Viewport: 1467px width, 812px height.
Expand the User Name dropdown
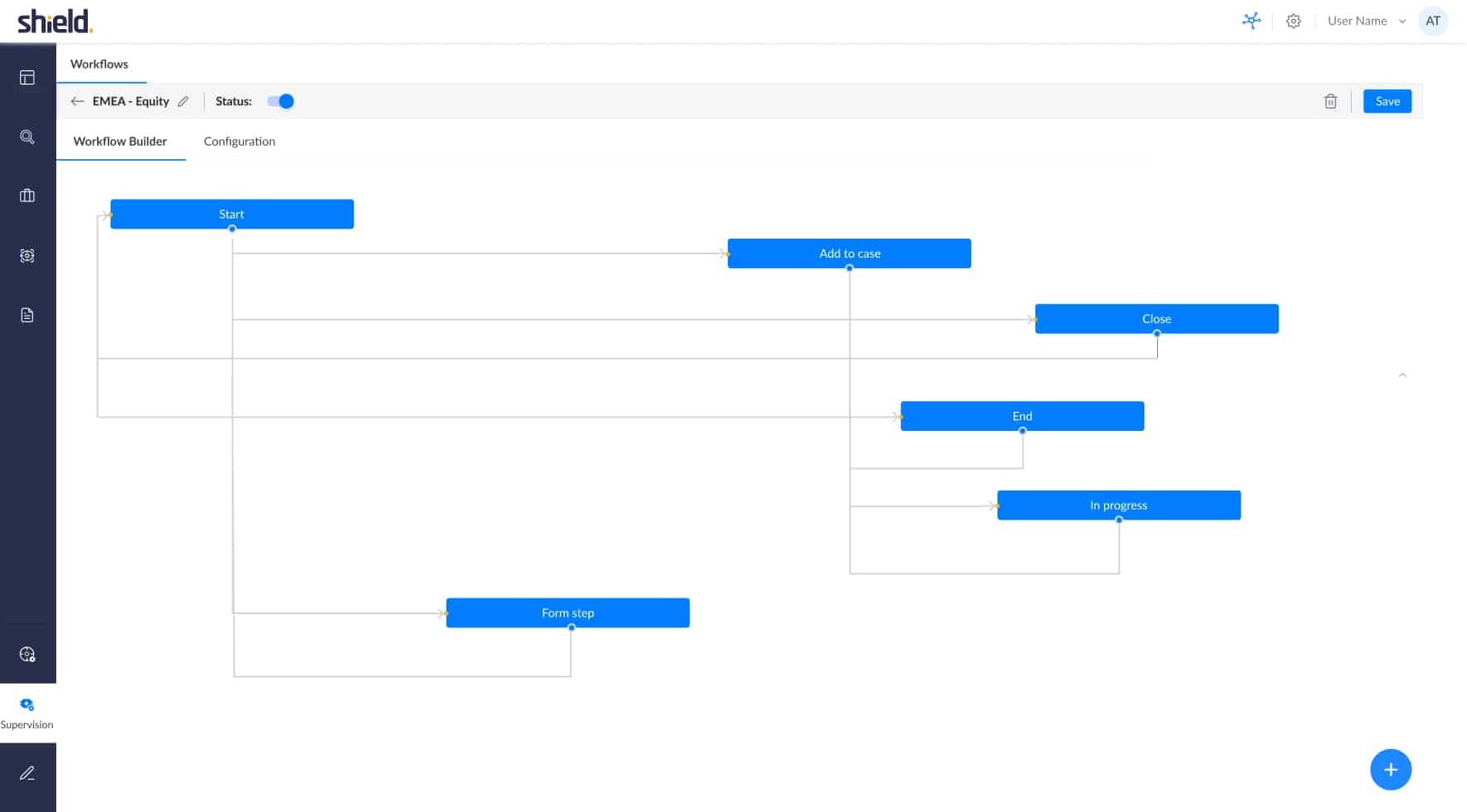tap(1366, 22)
